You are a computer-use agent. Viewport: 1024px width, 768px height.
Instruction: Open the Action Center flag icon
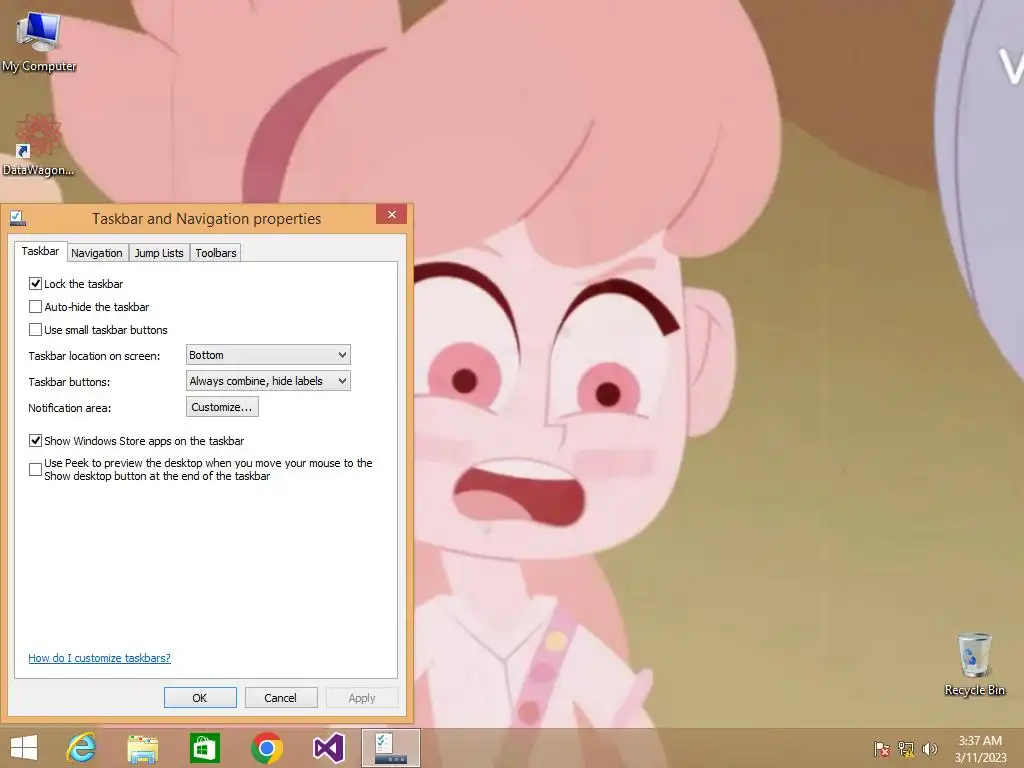(x=881, y=748)
